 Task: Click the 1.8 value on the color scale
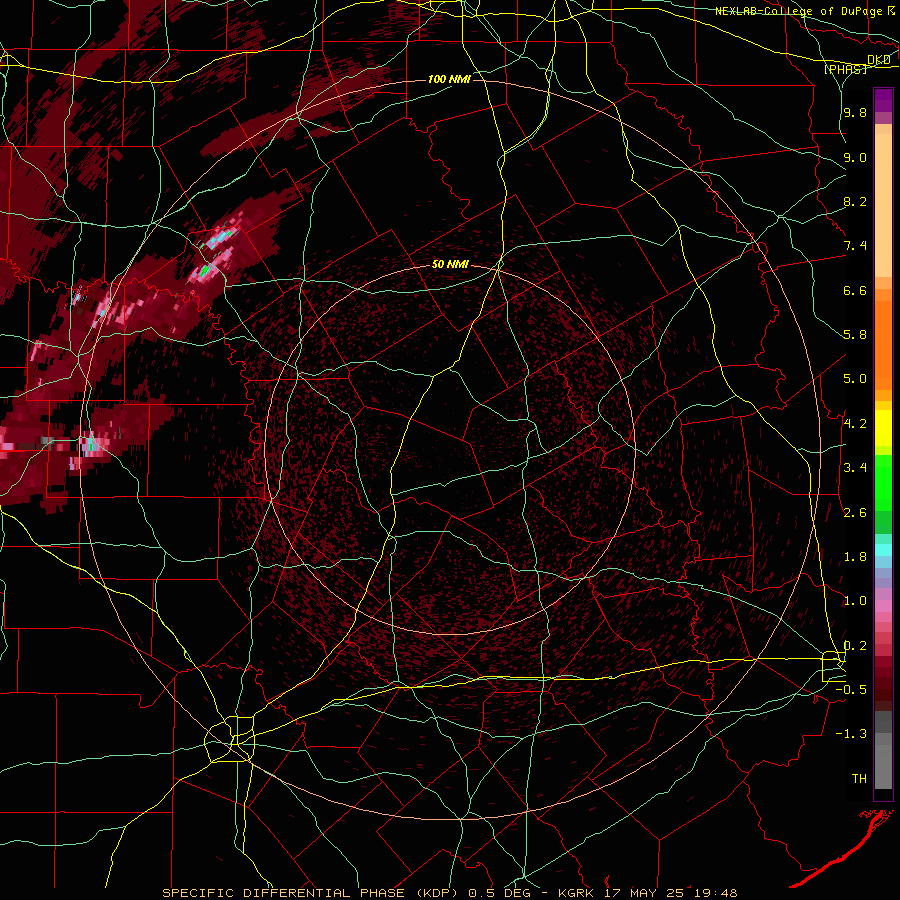point(855,557)
